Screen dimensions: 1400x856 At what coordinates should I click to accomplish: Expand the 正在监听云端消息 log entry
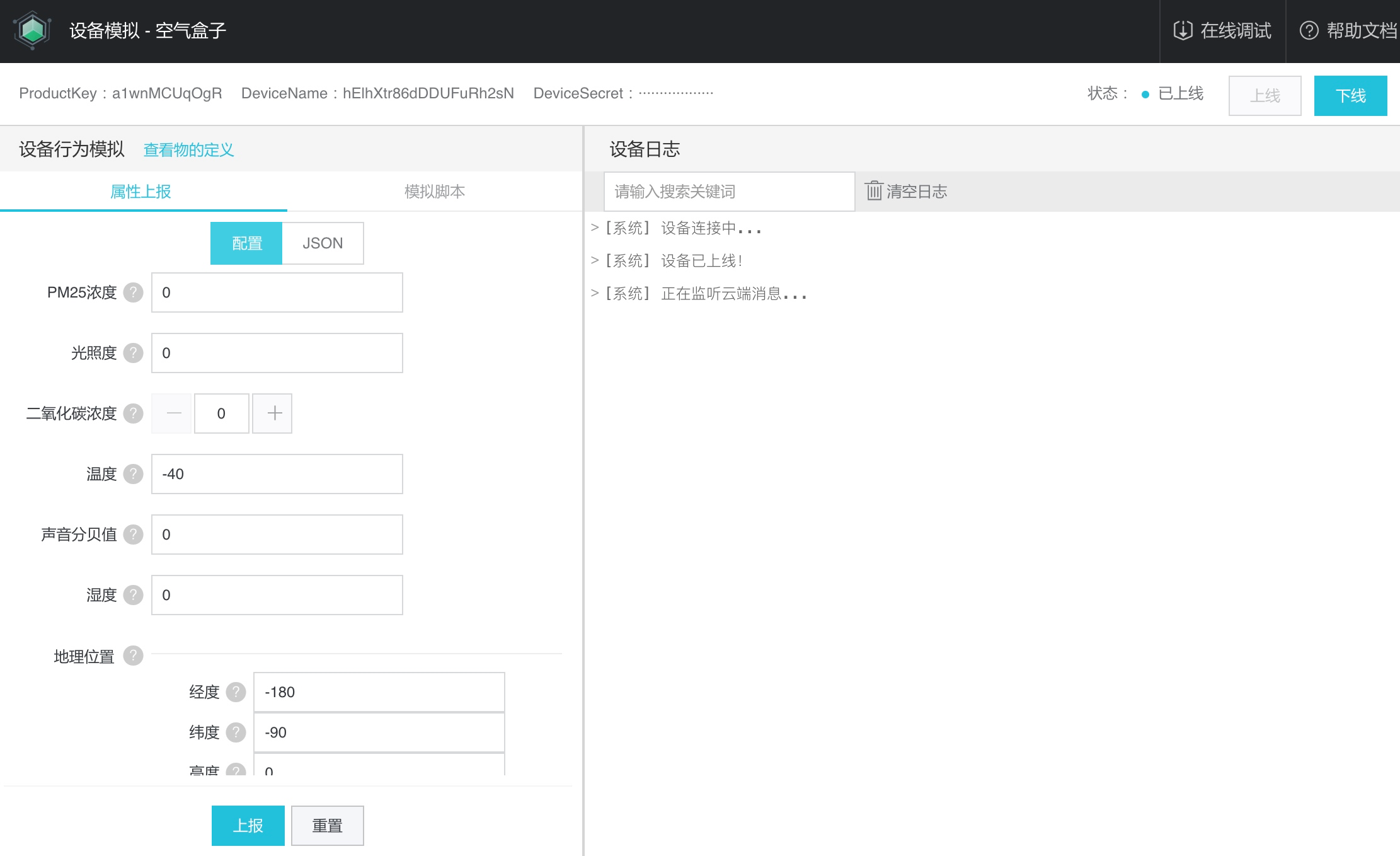594,293
